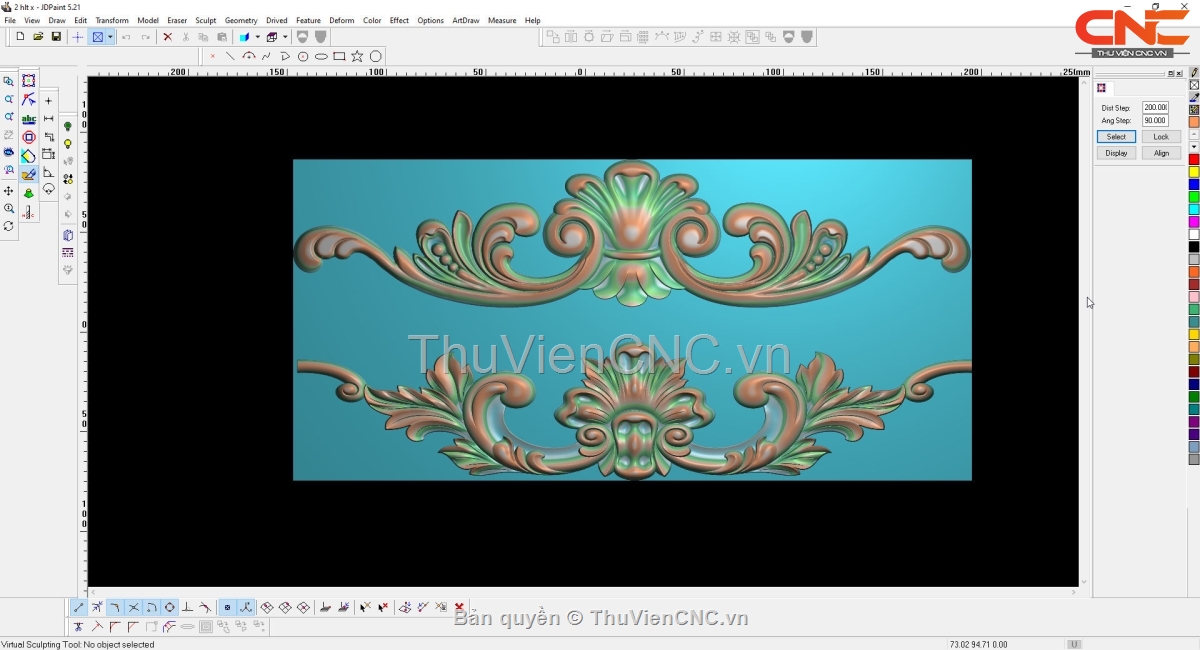
Task: Click the angle measurement icon
Action: [49, 173]
